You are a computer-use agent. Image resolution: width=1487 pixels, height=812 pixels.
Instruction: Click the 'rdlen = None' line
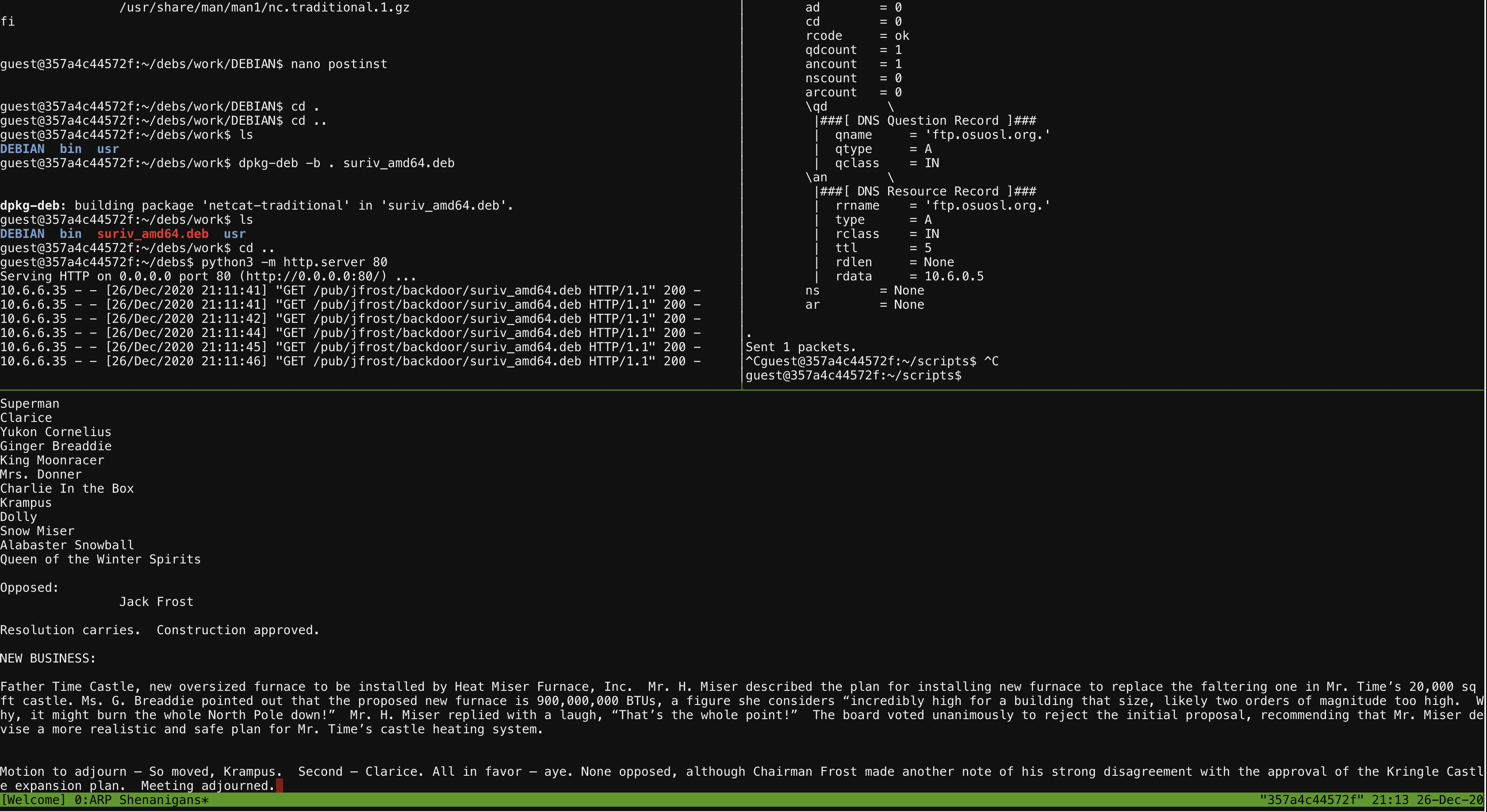pos(894,262)
